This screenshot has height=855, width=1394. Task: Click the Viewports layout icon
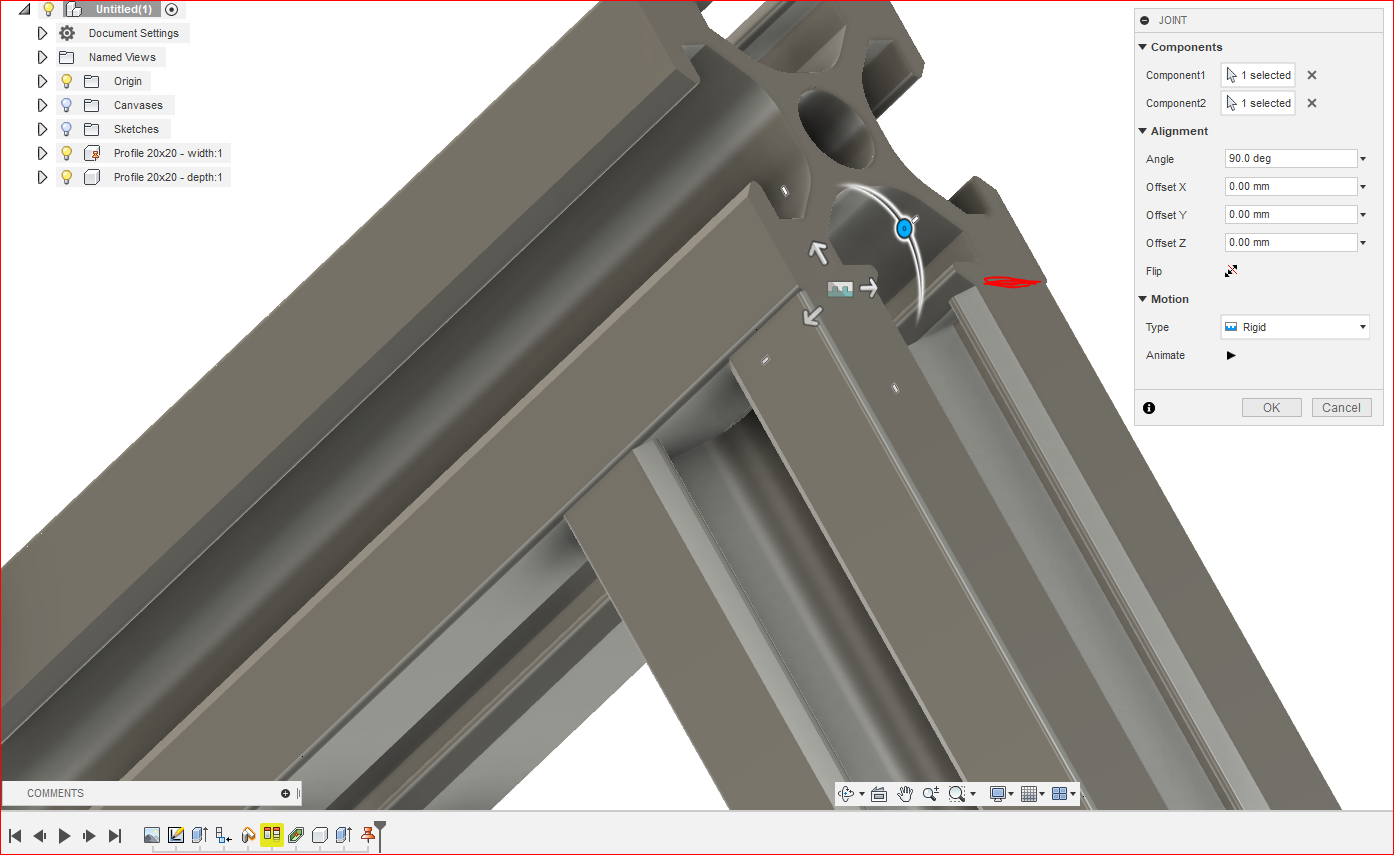click(x=1061, y=793)
